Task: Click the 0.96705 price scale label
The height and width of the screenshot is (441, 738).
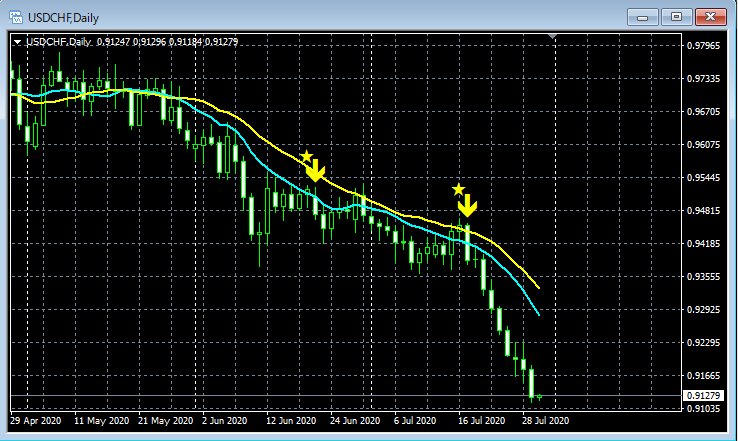Action: [x=703, y=112]
